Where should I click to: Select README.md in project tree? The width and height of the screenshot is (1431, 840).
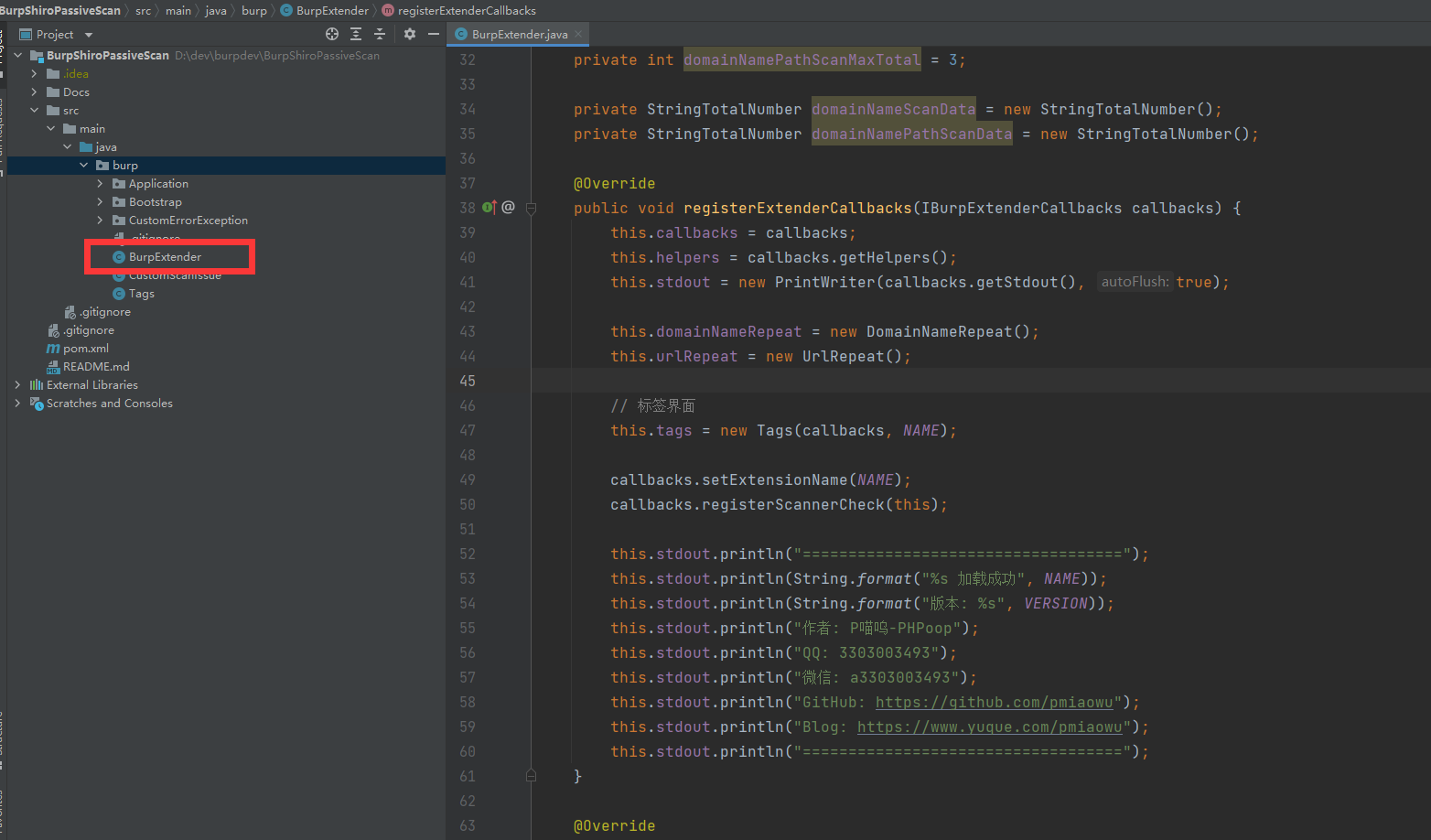96,367
